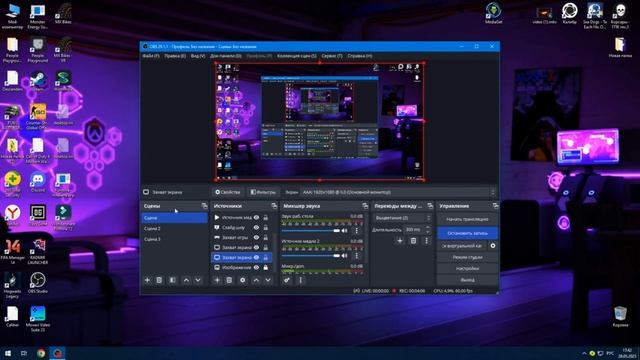Toggle lock of Источник медиа source

pyautogui.click(x=266, y=218)
